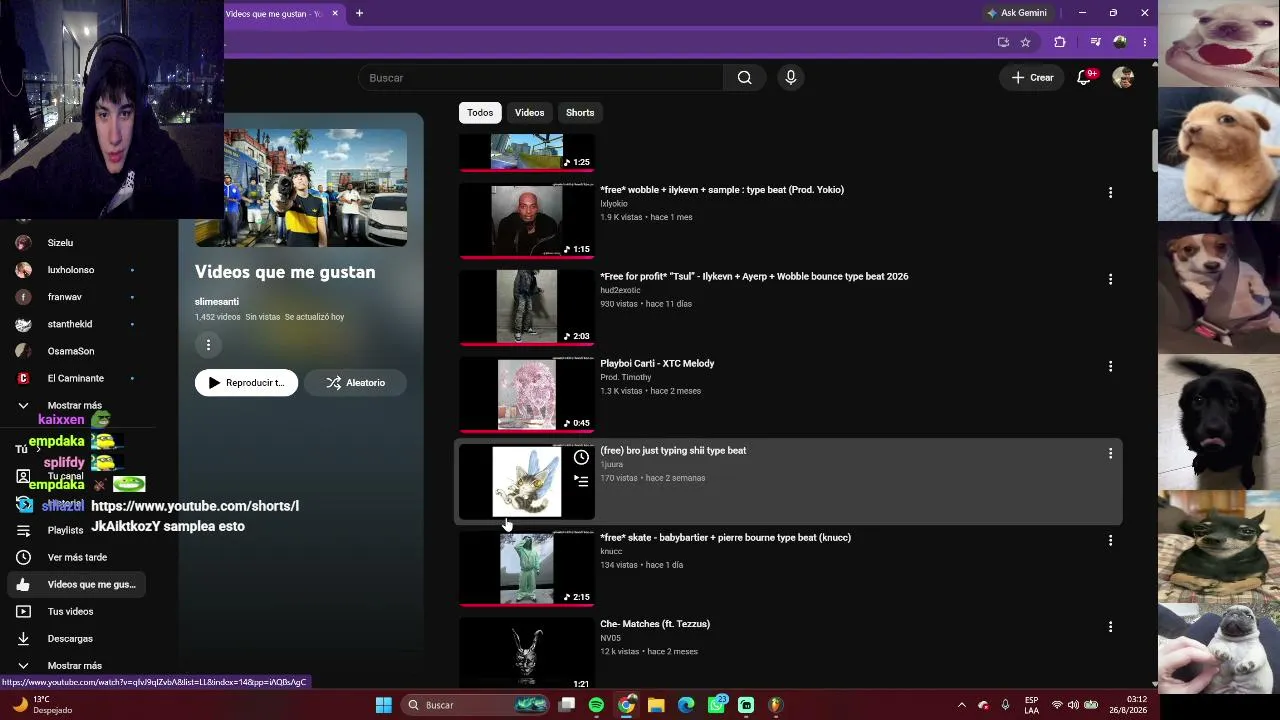Open playlist more-actions three-dot button
This screenshot has height=720, width=1280.
(x=208, y=345)
